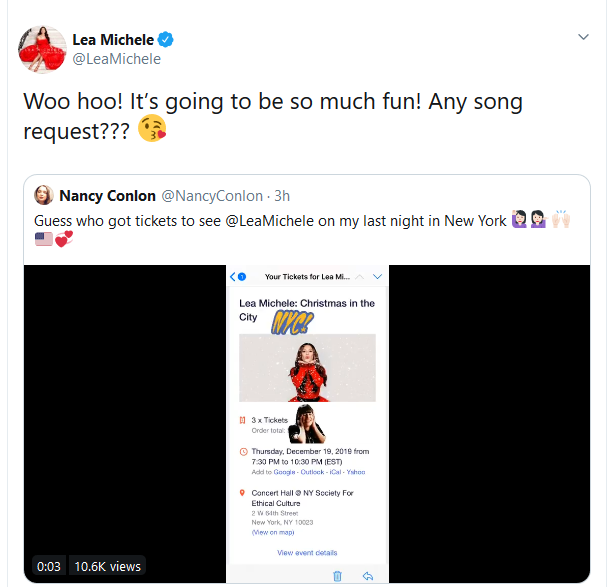Click the red location pin icon
Viewport: 615px width, 587px height.
pyautogui.click(x=243, y=493)
